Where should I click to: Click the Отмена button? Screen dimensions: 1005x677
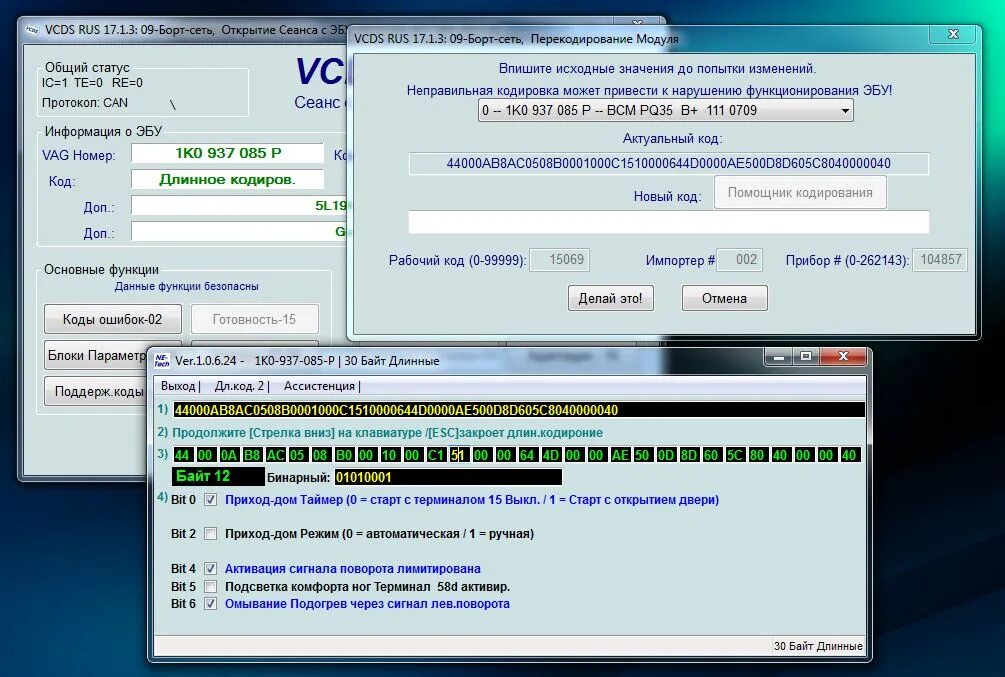724,298
